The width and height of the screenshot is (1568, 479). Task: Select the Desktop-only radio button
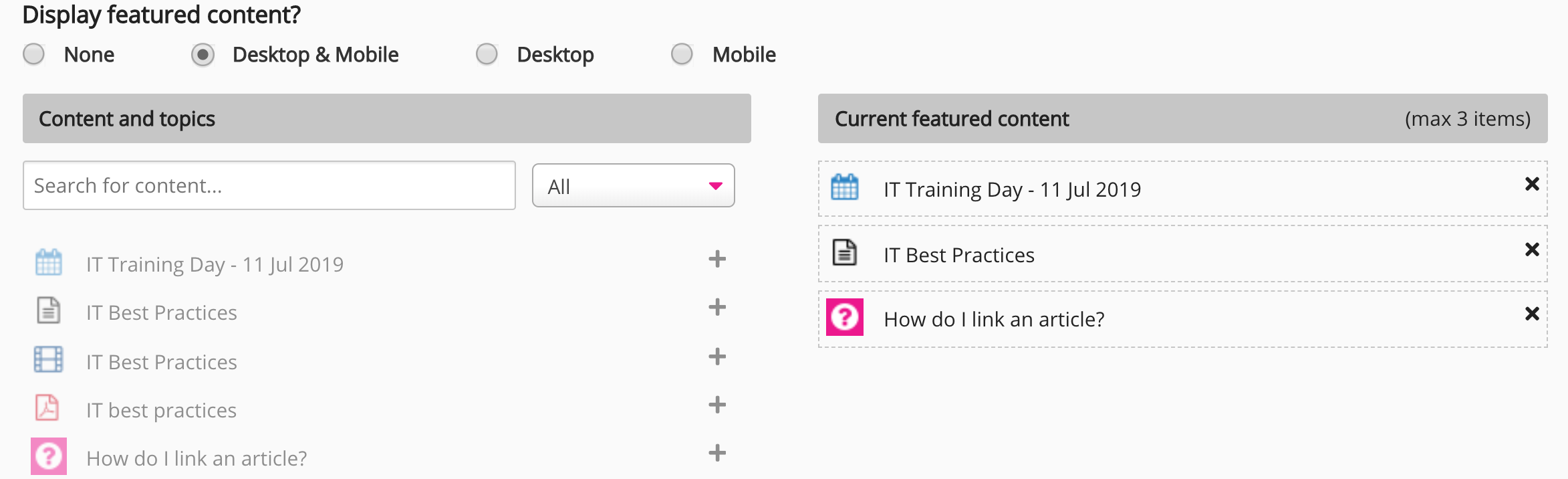(x=487, y=54)
